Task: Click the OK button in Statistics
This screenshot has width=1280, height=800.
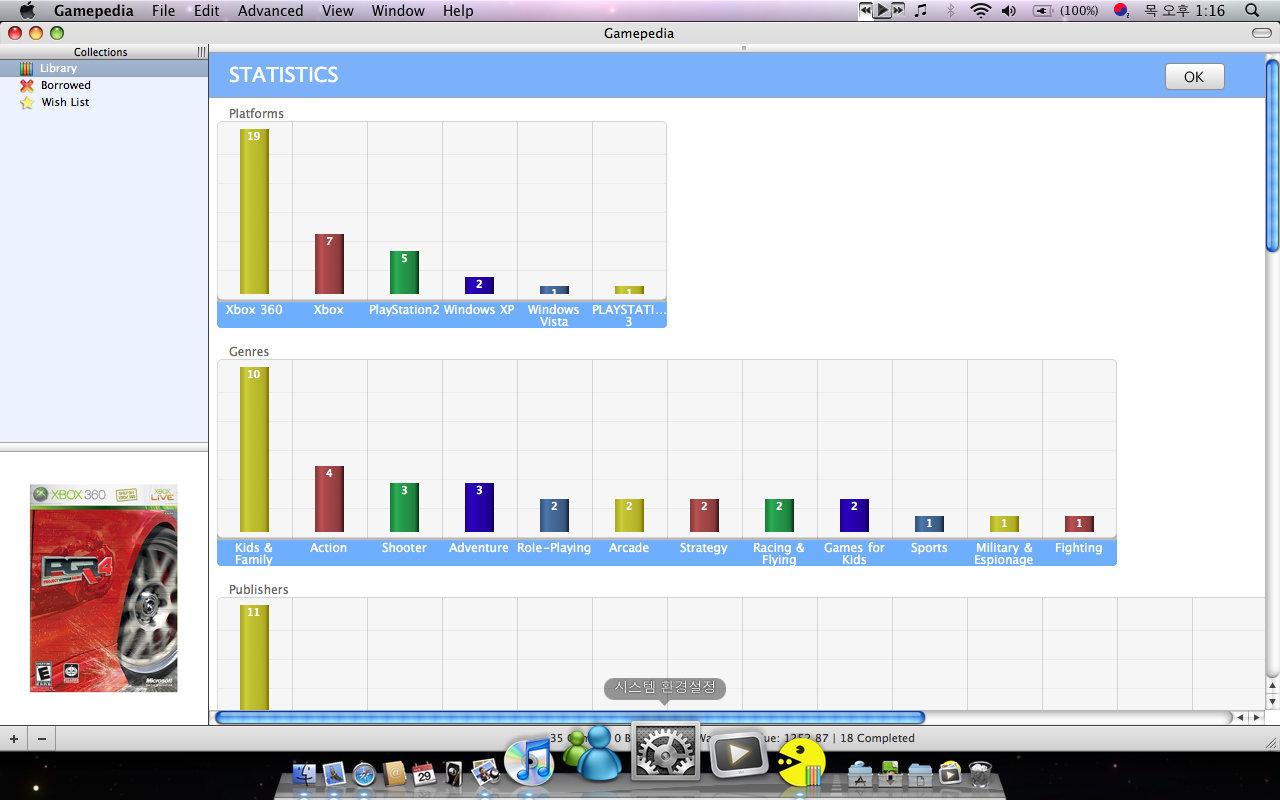Action: 1194,77
